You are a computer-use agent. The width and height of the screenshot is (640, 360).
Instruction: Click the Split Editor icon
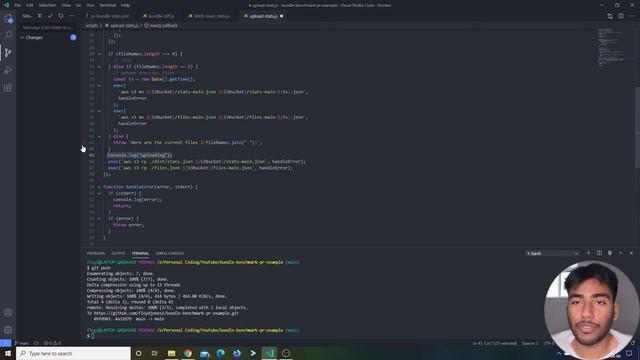(620, 16)
